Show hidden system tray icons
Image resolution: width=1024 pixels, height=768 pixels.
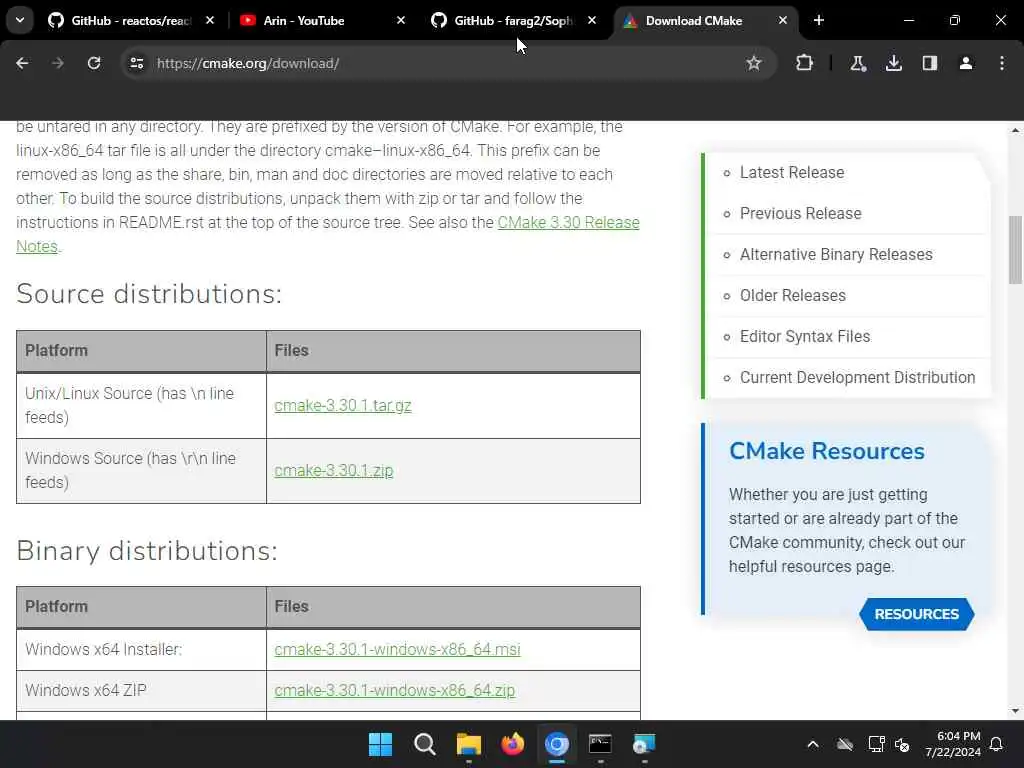(813, 744)
